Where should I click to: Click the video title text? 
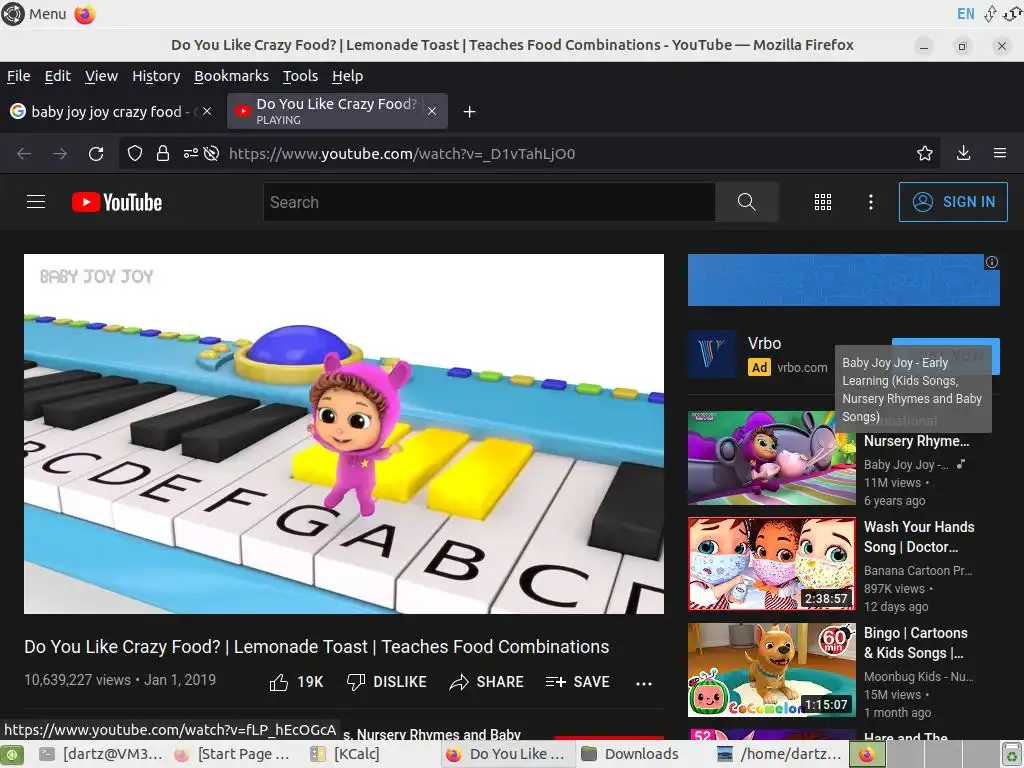[x=317, y=647]
